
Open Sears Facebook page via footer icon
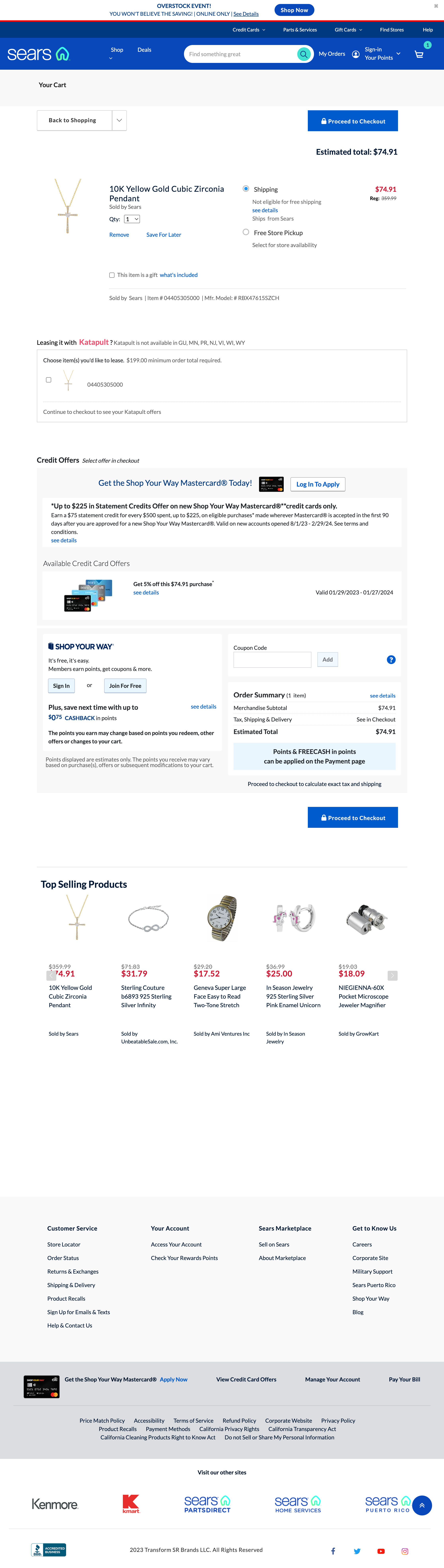click(x=333, y=1551)
